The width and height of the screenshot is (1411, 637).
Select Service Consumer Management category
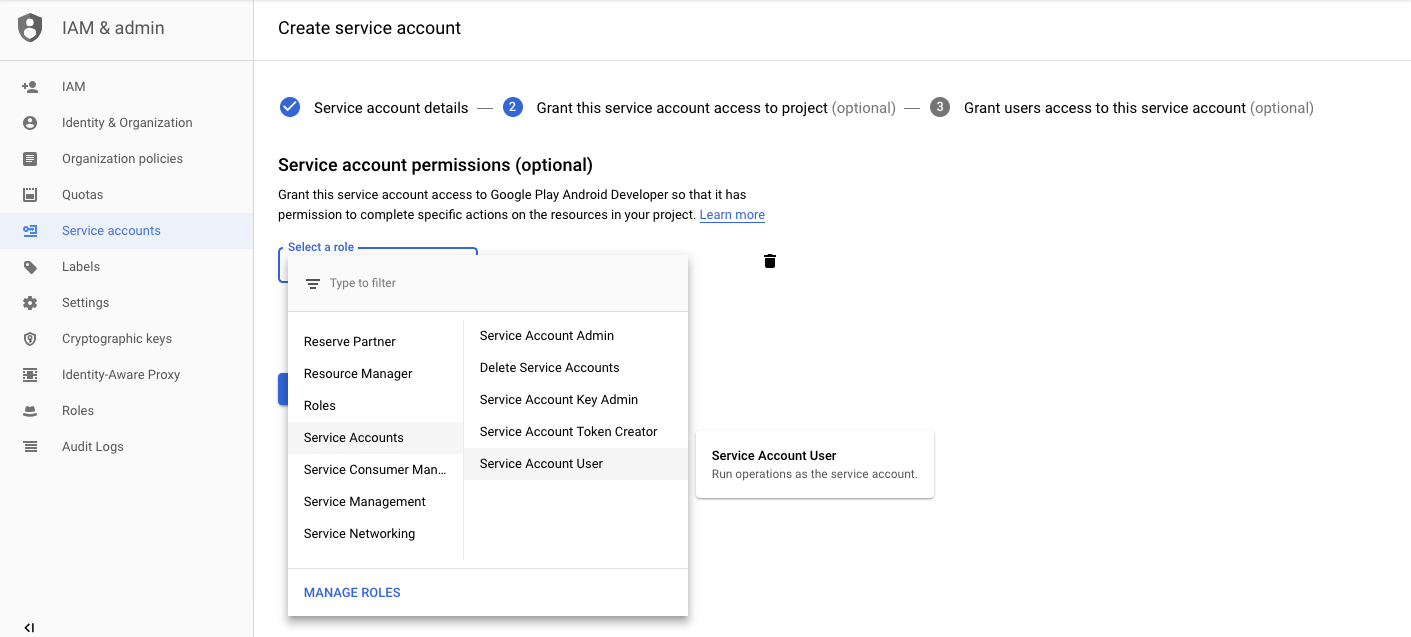[x=376, y=470]
